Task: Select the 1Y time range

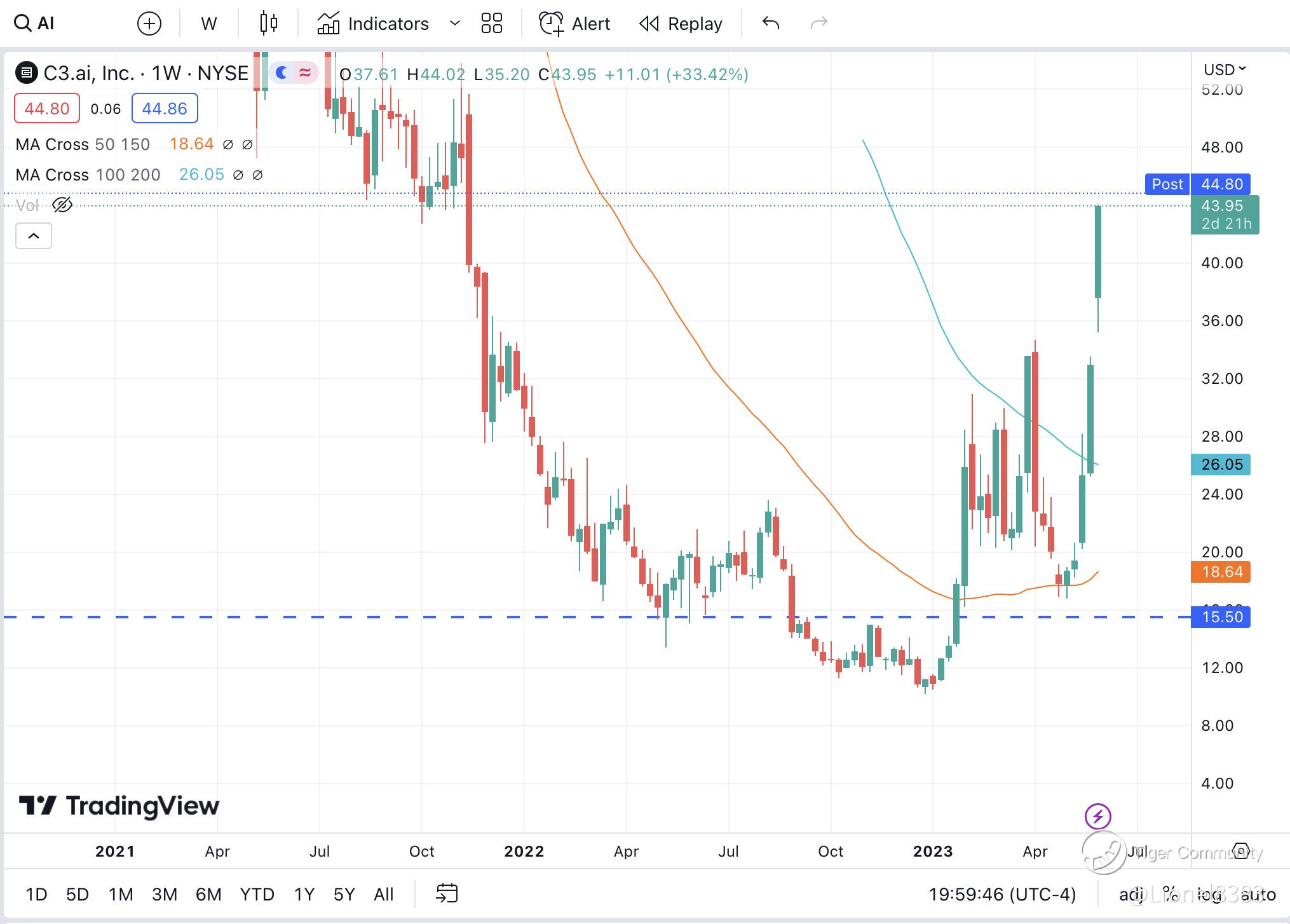Action: [304, 895]
